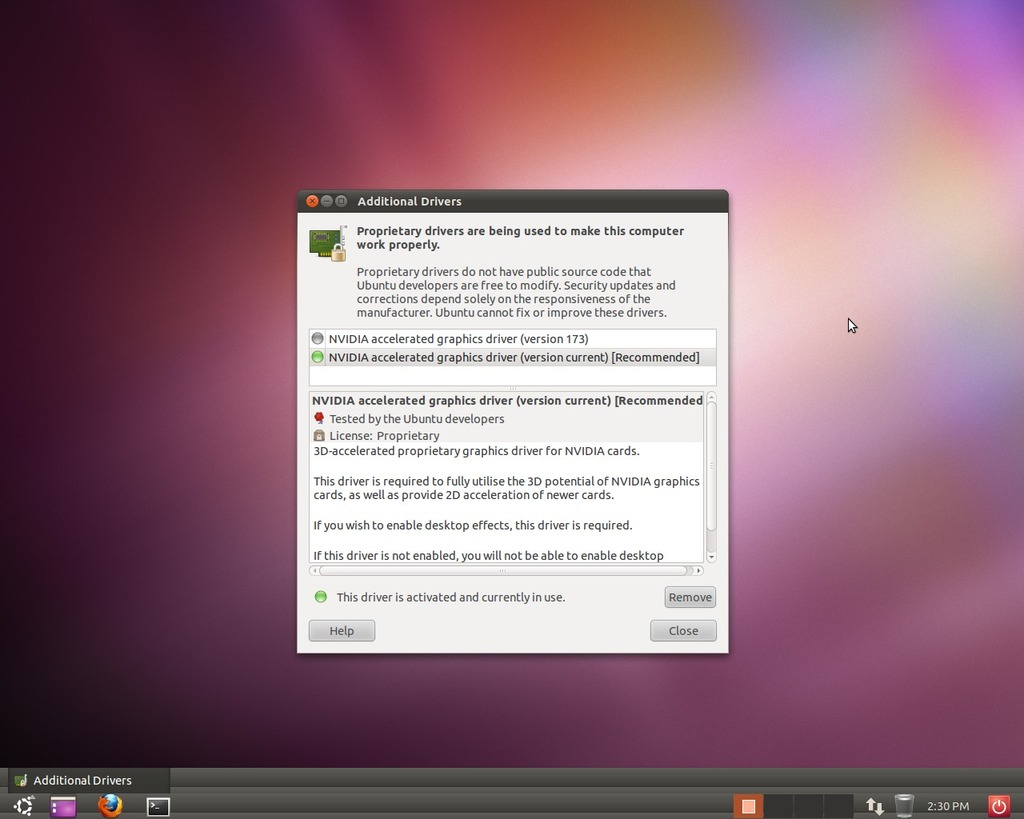Click 'License: Proprietary' text
The width and height of the screenshot is (1024, 819).
click(384, 436)
